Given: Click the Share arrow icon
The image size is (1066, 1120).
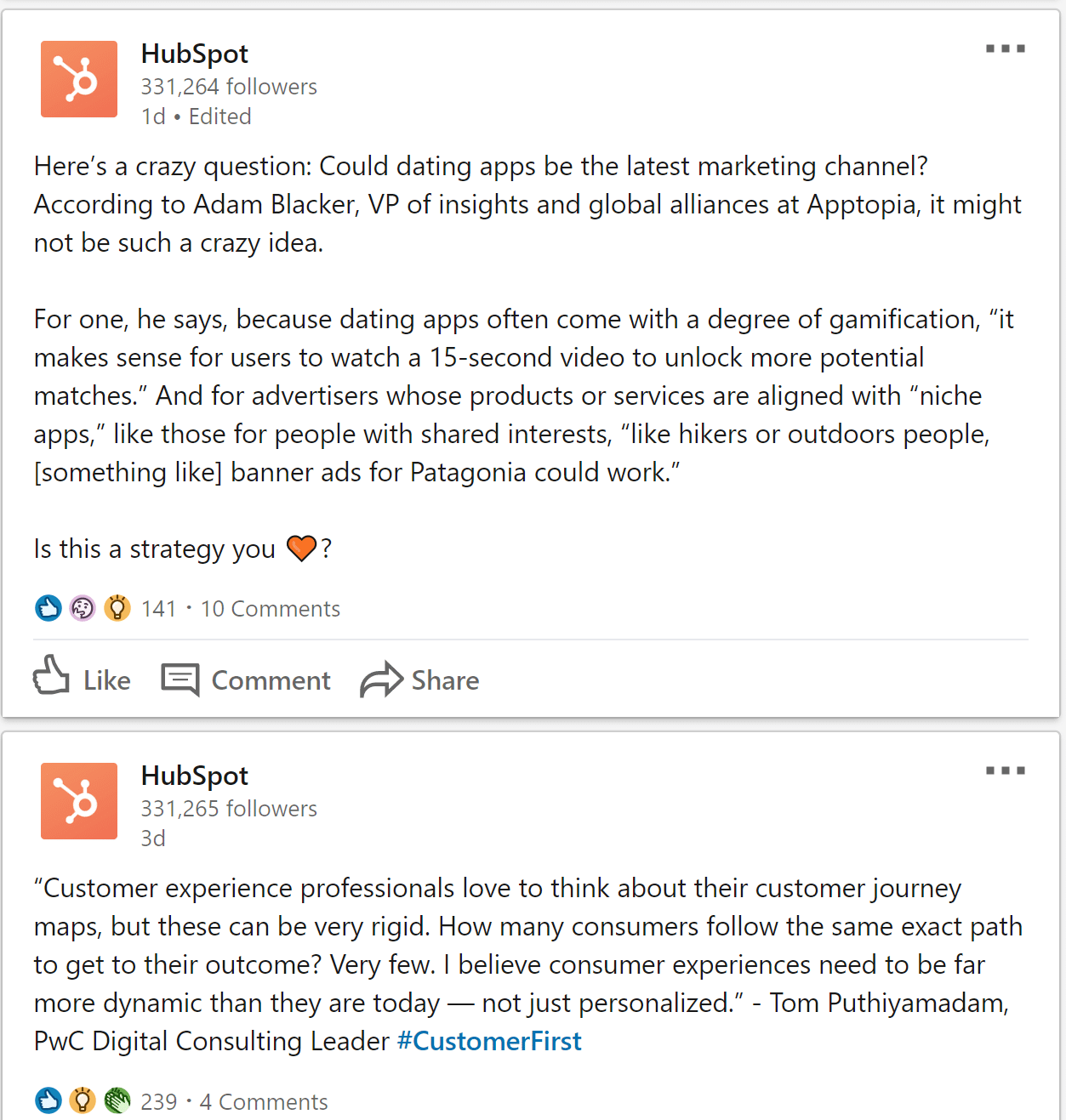Looking at the screenshot, I should click(381, 679).
